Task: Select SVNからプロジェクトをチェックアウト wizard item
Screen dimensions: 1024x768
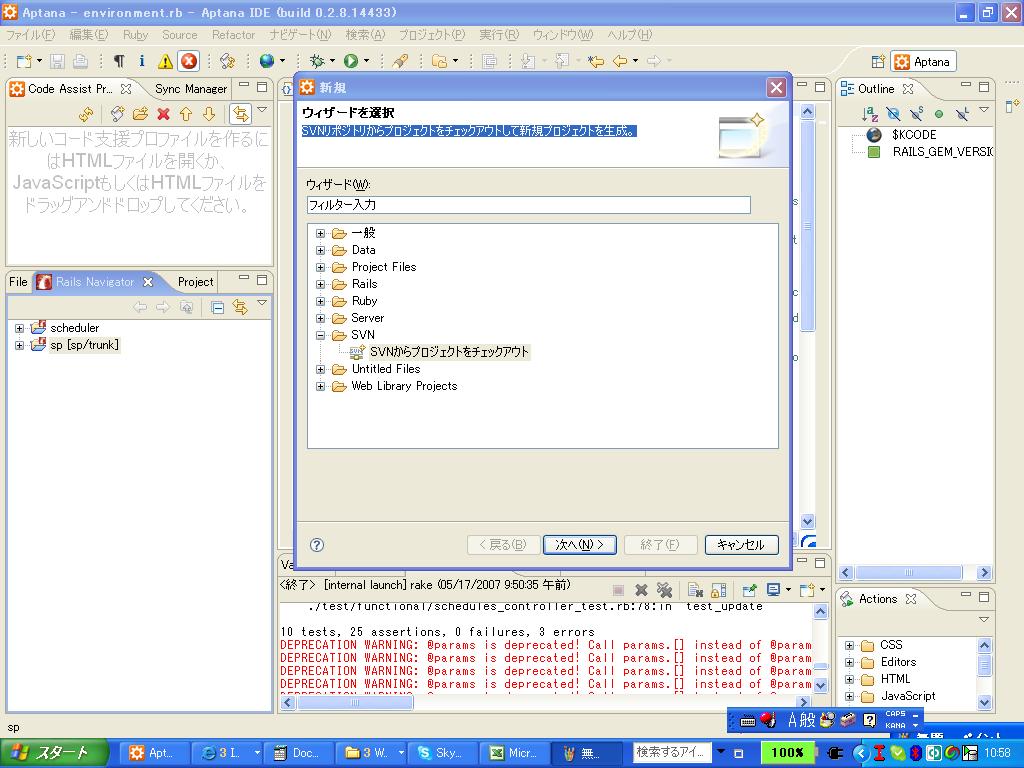Action: pyautogui.click(x=449, y=352)
